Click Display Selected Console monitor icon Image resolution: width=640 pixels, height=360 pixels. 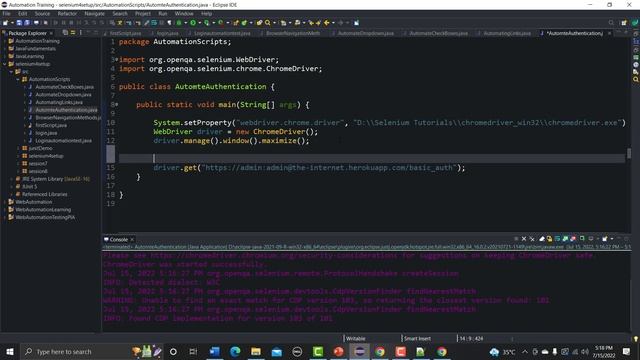[x=591, y=239]
